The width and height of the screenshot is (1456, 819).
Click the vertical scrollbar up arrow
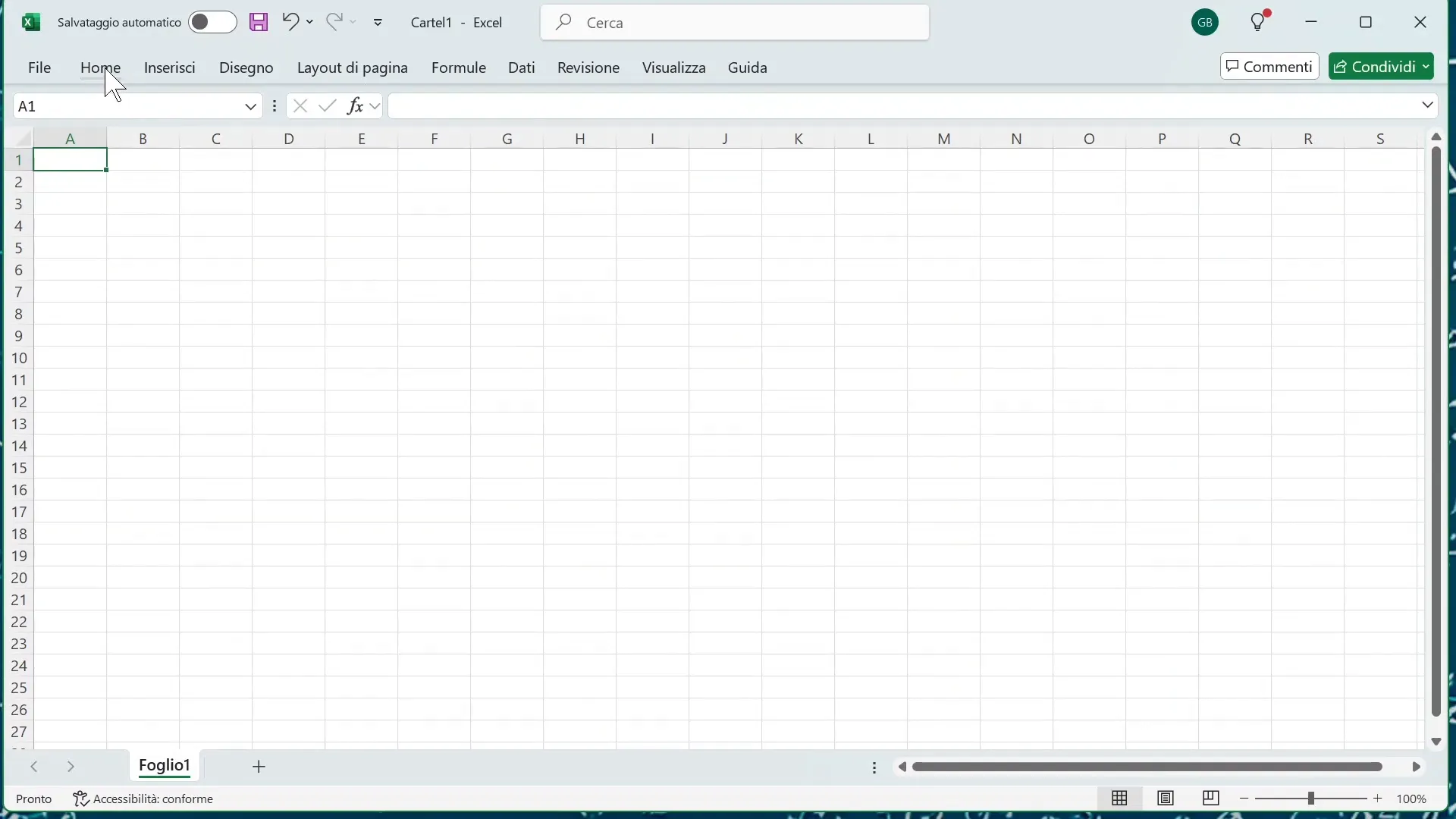pyautogui.click(x=1438, y=137)
